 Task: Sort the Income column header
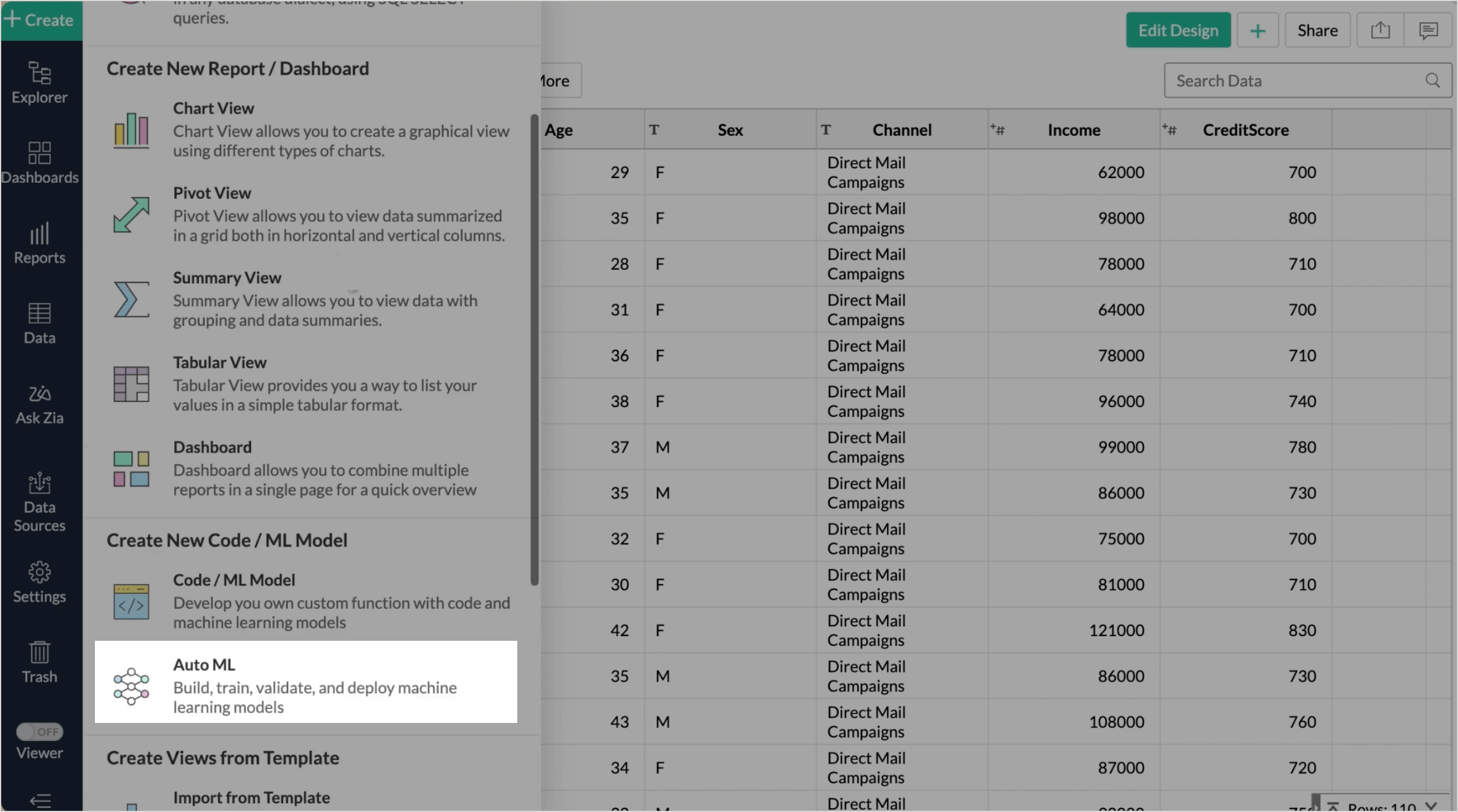coord(1073,130)
